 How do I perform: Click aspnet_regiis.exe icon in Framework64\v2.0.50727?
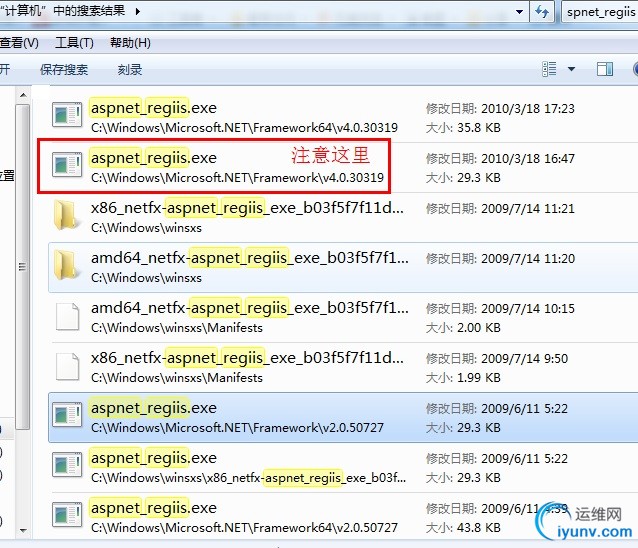pyautogui.click(x=67, y=515)
